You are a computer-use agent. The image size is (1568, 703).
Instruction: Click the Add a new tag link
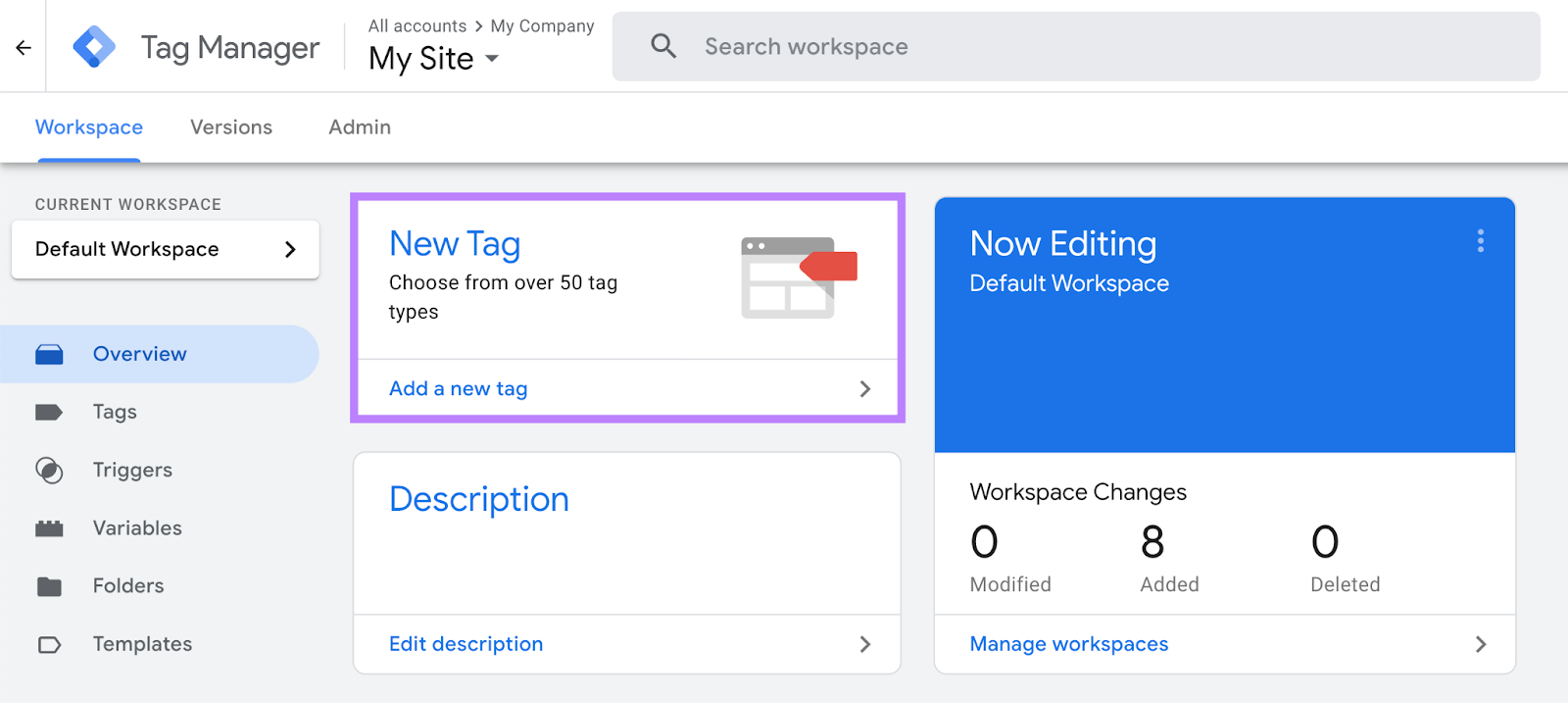[x=459, y=389]
